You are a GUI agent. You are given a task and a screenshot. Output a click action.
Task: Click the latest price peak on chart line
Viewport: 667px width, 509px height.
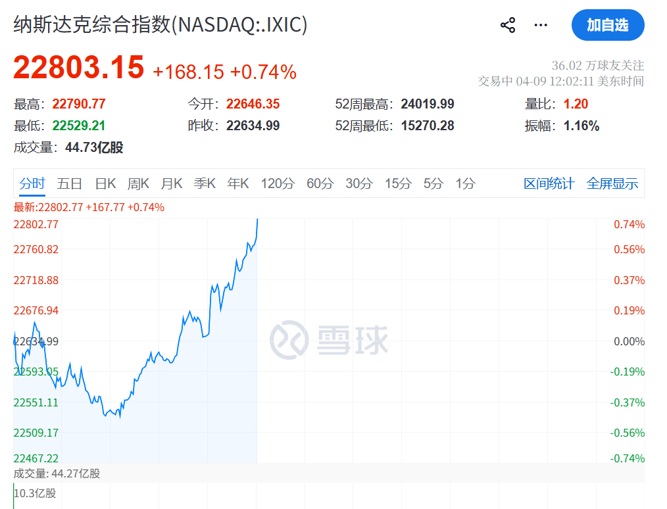coord(257,219)
